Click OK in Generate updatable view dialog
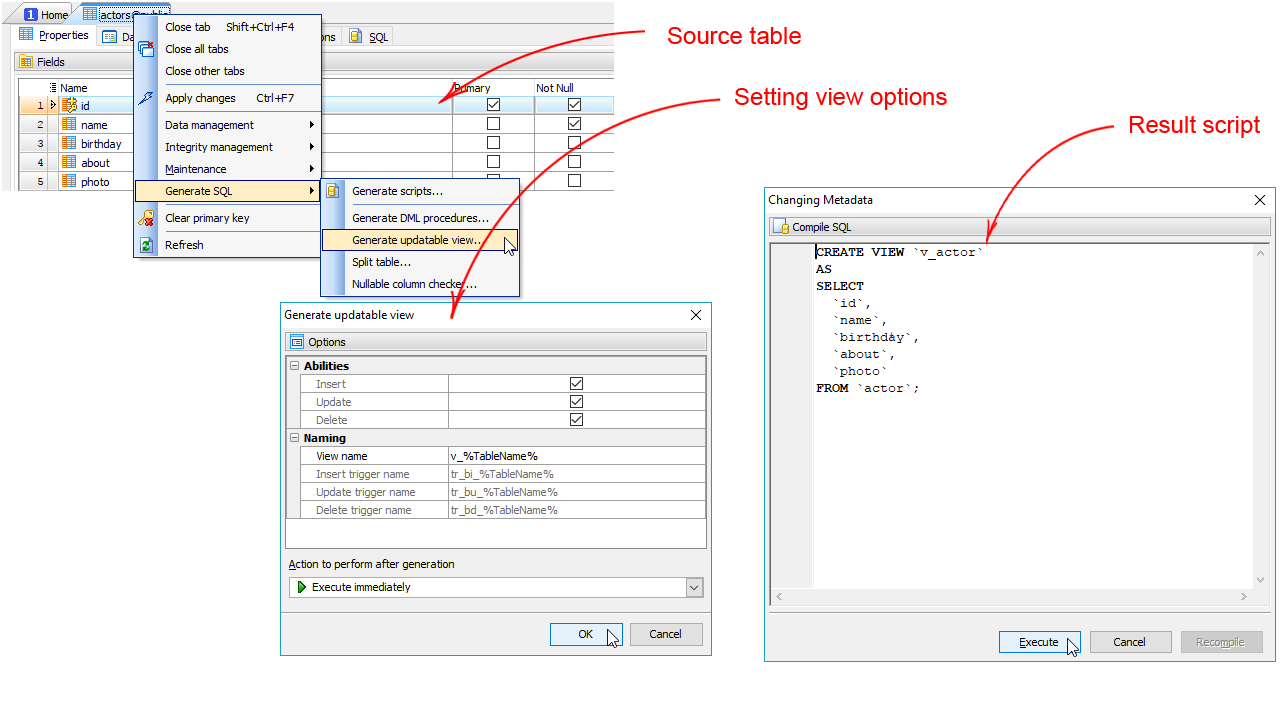 click(x=585, y=634)
